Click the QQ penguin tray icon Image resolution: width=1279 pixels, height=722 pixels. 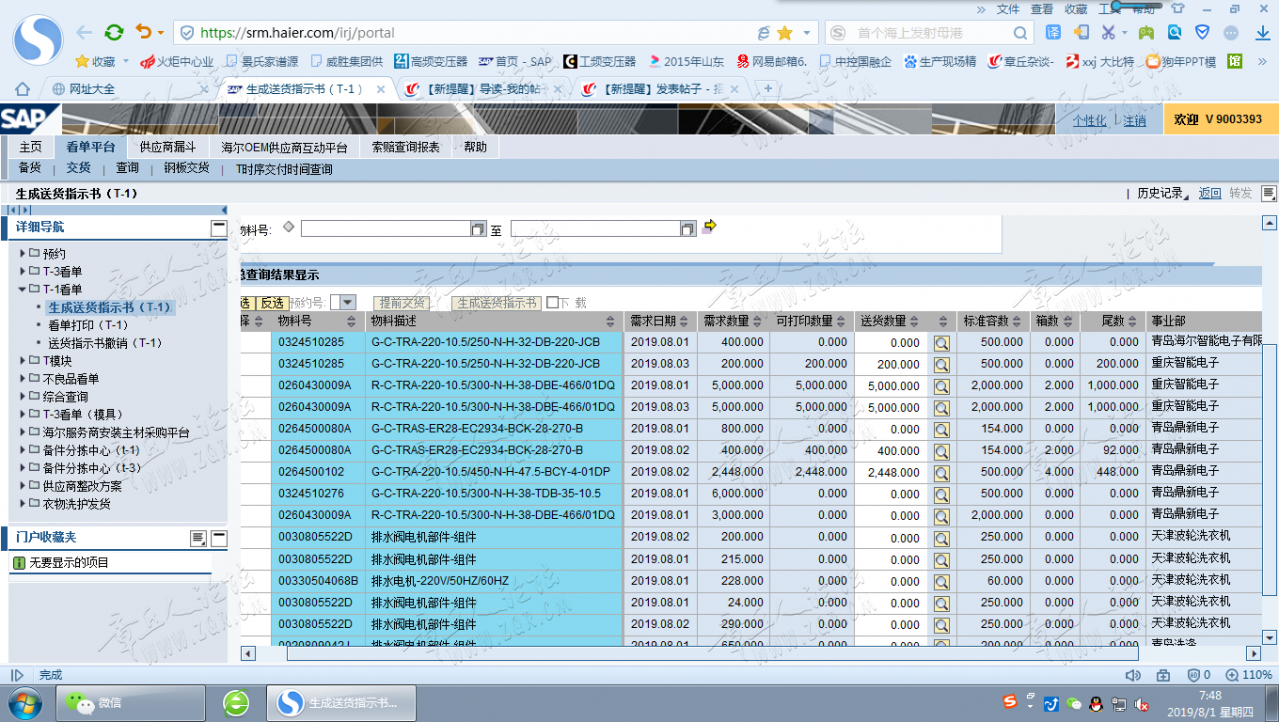tap(1095, 704)
